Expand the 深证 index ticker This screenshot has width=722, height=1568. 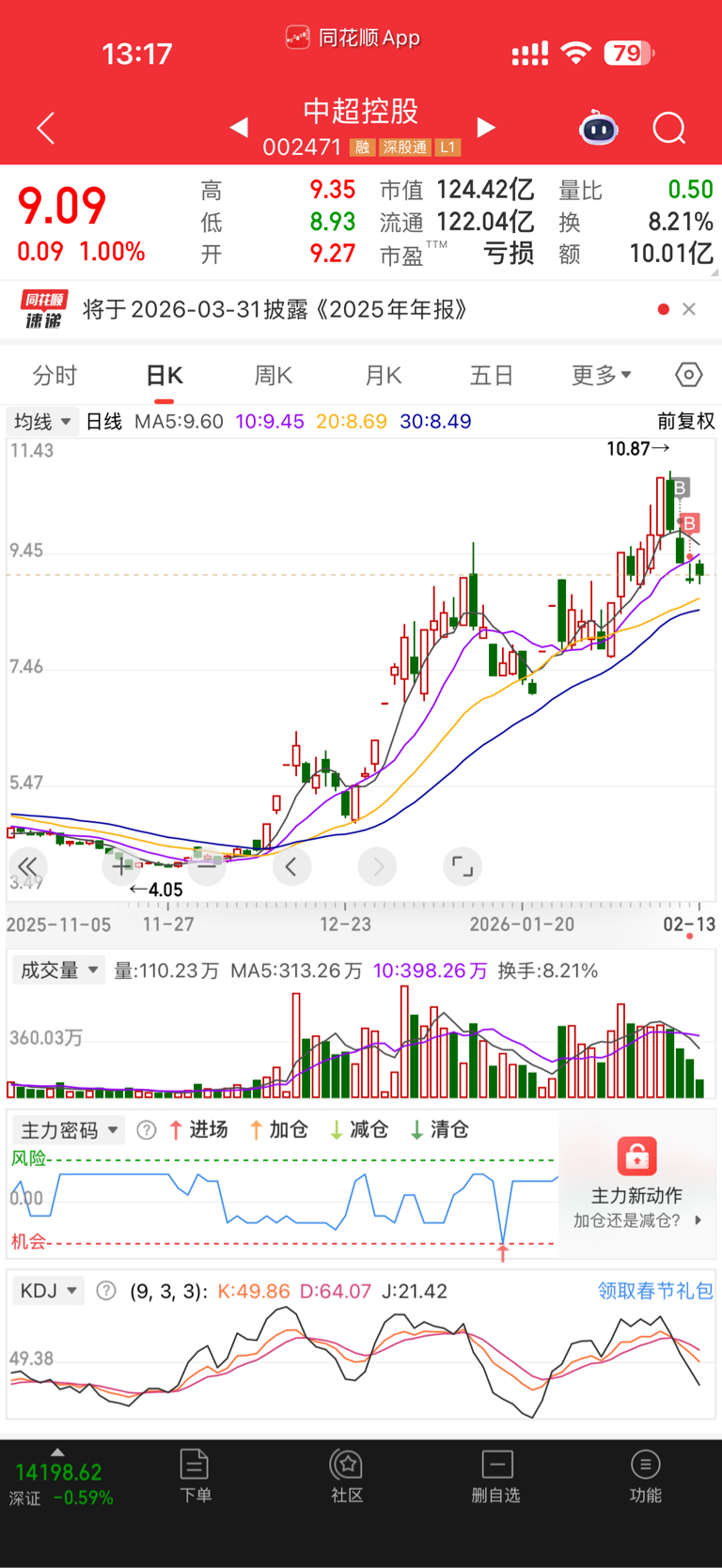coord(59,1479)
